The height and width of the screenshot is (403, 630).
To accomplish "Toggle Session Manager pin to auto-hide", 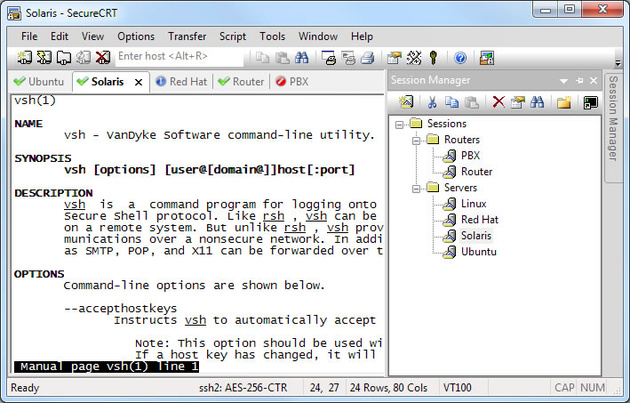I will click(x=579, y=81).
